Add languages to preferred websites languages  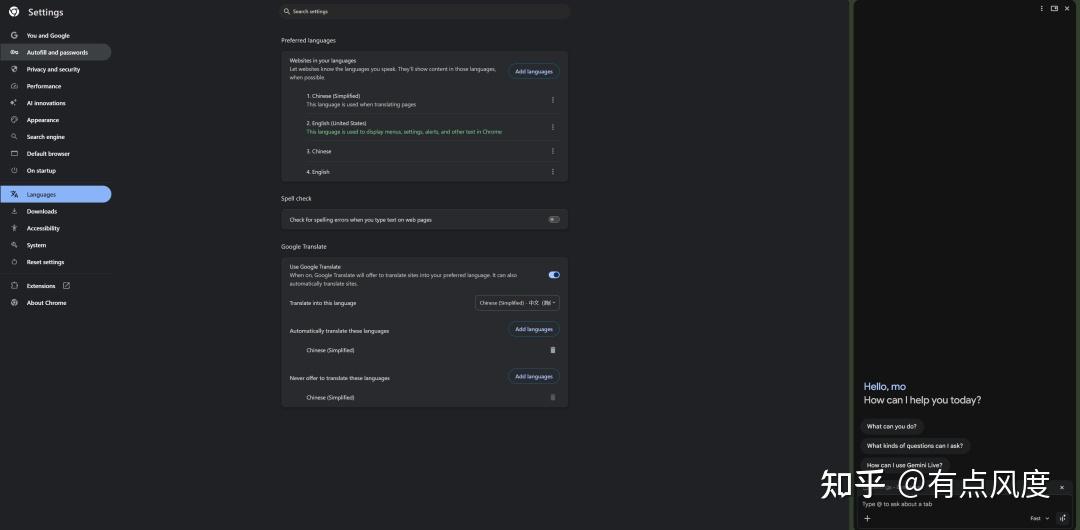click(534, 72)
